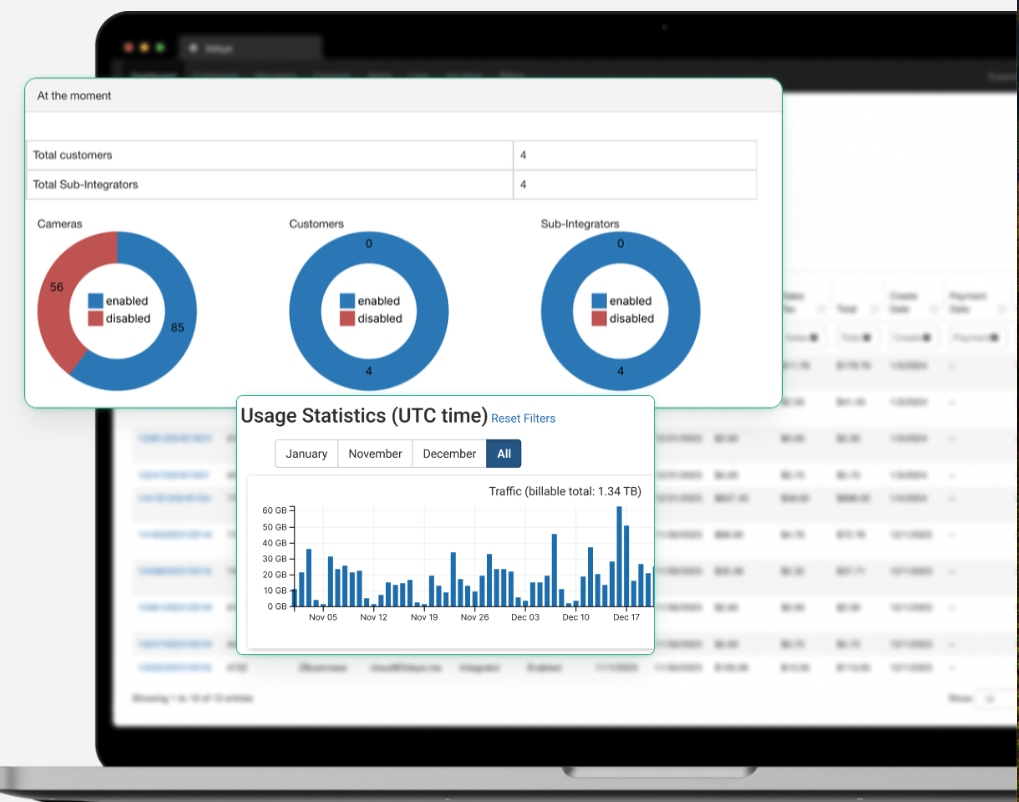Click the "Total customers" row label
Viewport: 1019px width, 802px height.
[72, 155]
